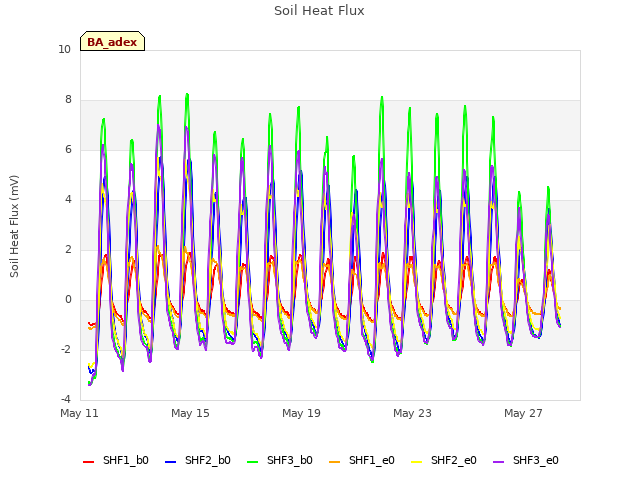The image size is (640, 480).
Task: Toggle the SHF1_e0 legend entry
Action: point(362,460)
